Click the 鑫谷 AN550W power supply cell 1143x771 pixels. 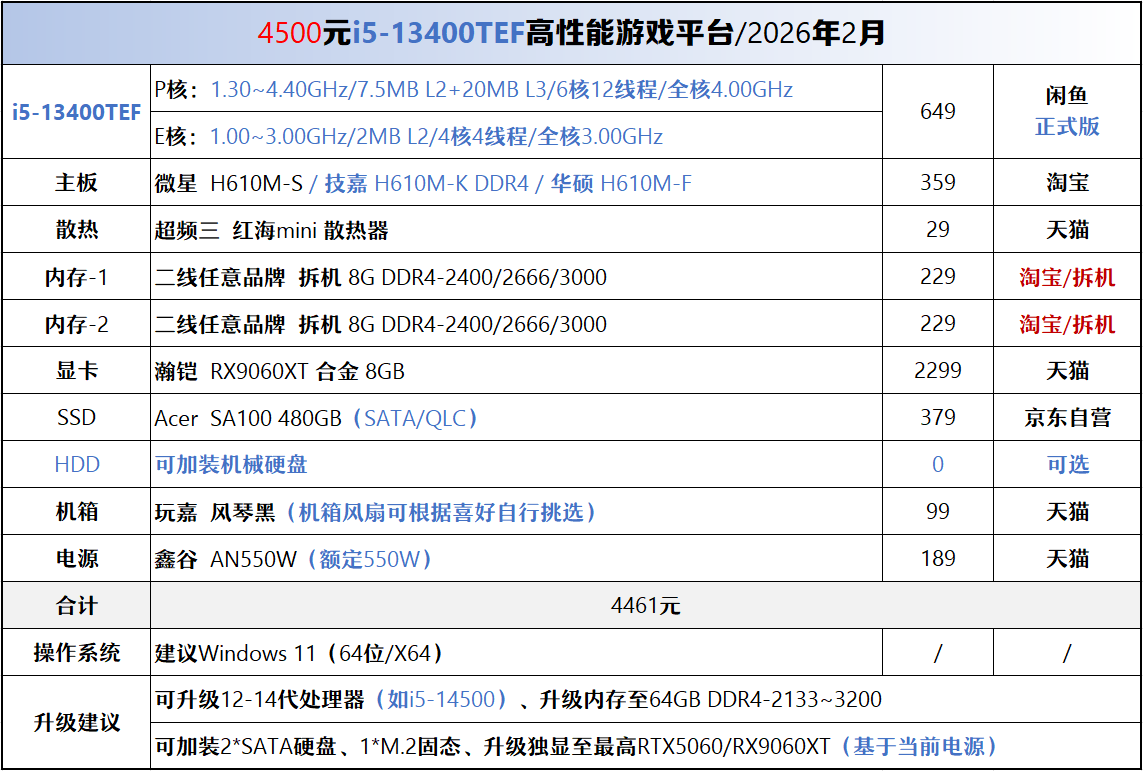coord(516,558)
